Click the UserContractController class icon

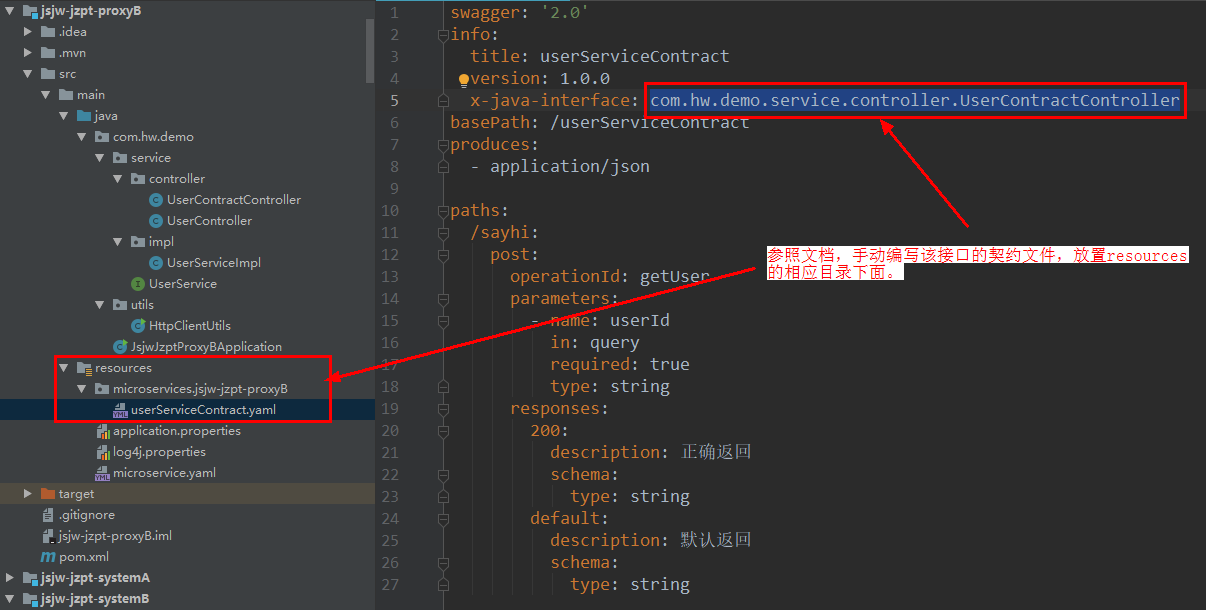tap(155, 199)
